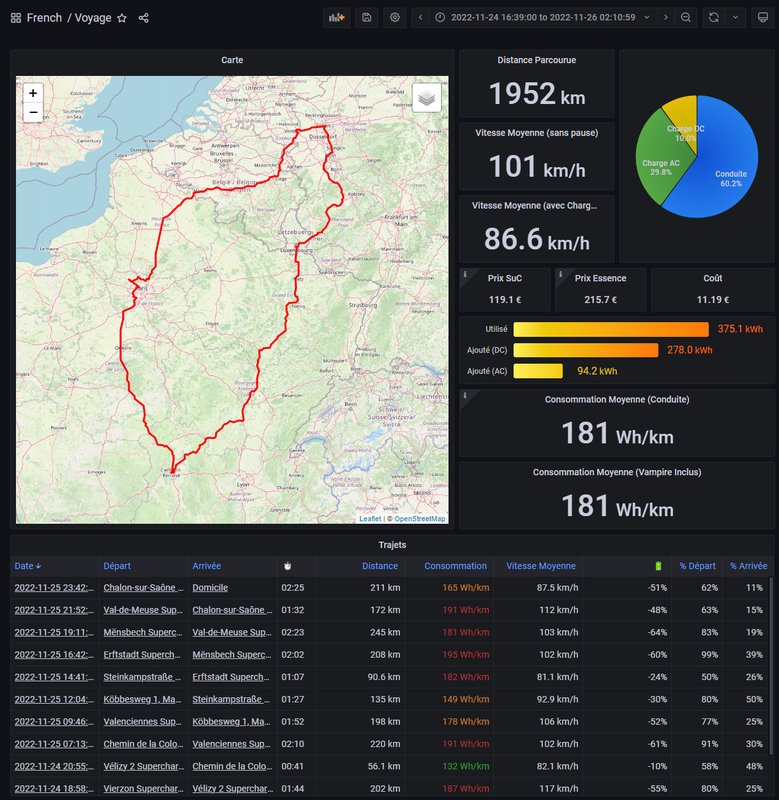
Task: Click the 1952 km distance value
Action: tap(537, 94)
